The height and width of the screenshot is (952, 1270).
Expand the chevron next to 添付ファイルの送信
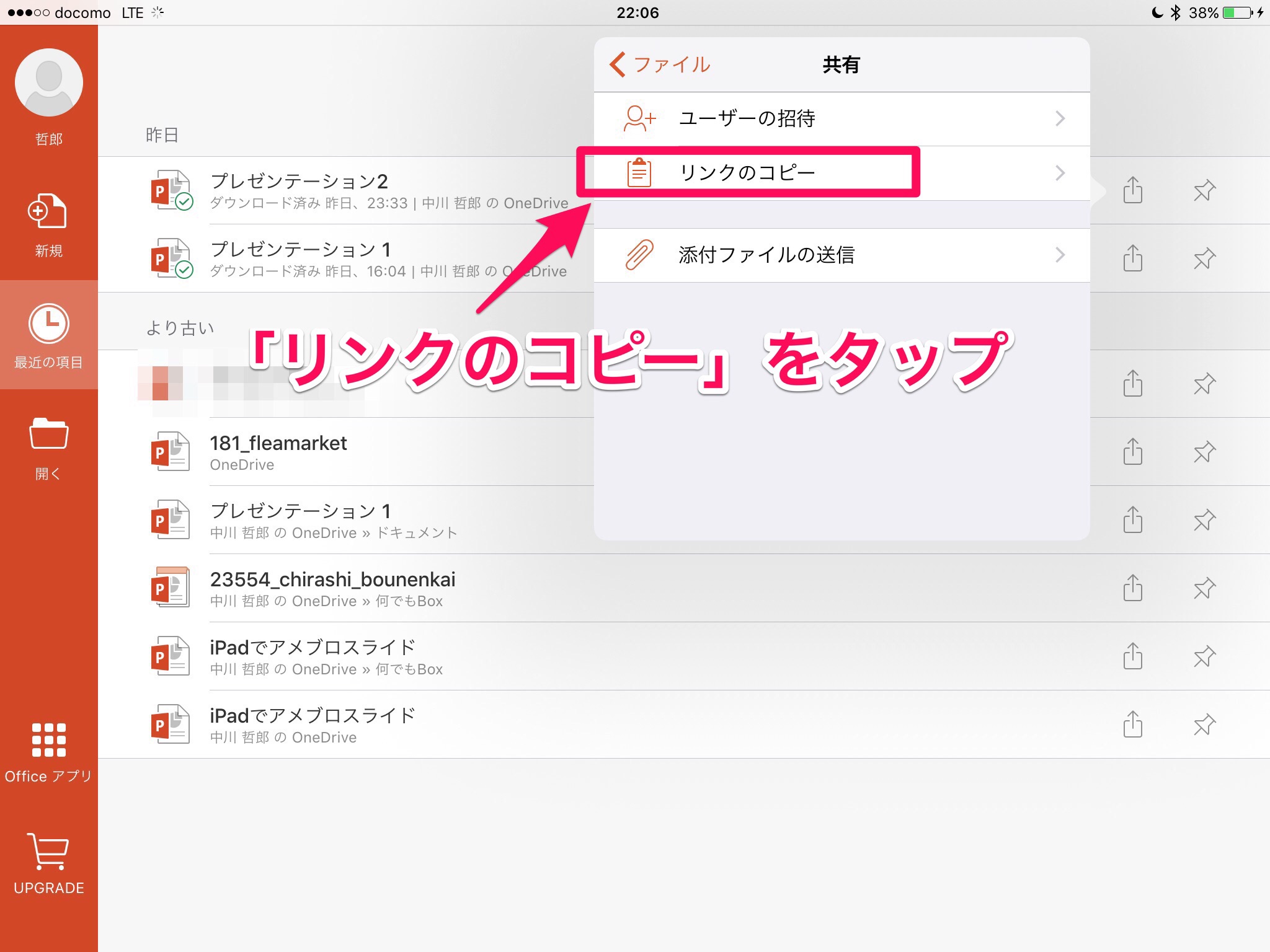click(x=1060, y=255)
